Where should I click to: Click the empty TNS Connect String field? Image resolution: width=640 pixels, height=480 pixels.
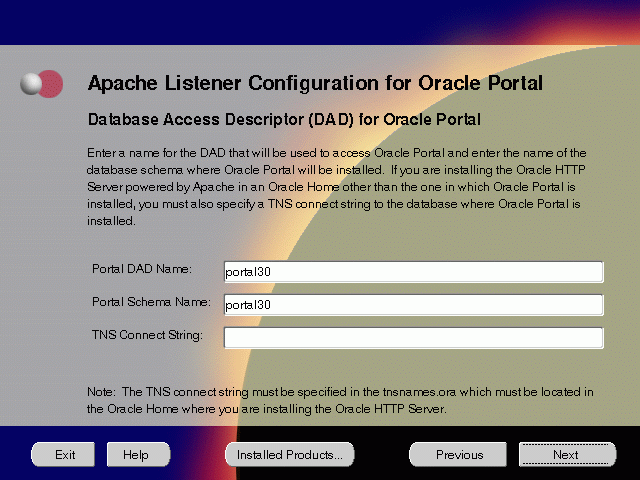coord(413,338)
